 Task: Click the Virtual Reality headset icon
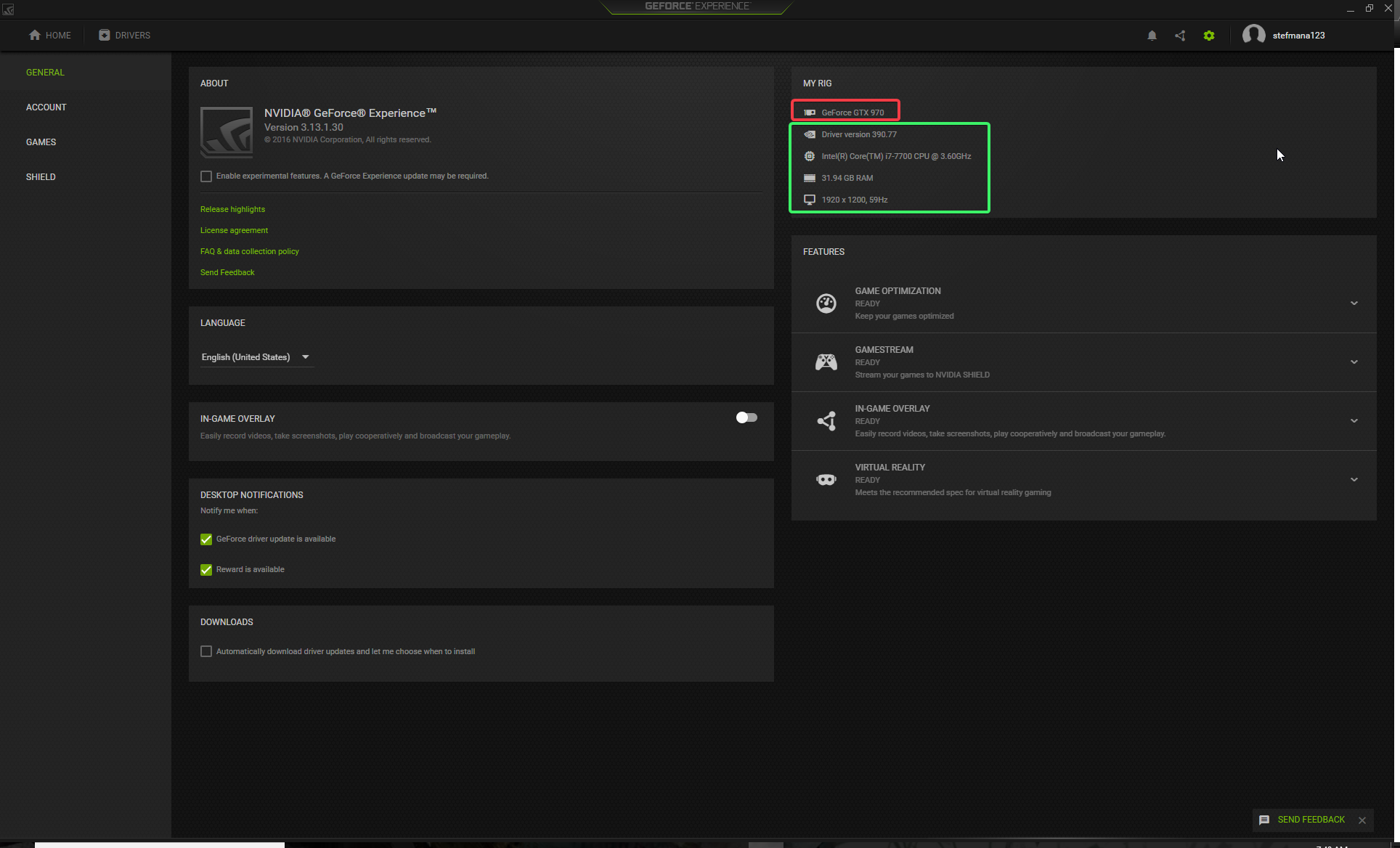[826, 480]
